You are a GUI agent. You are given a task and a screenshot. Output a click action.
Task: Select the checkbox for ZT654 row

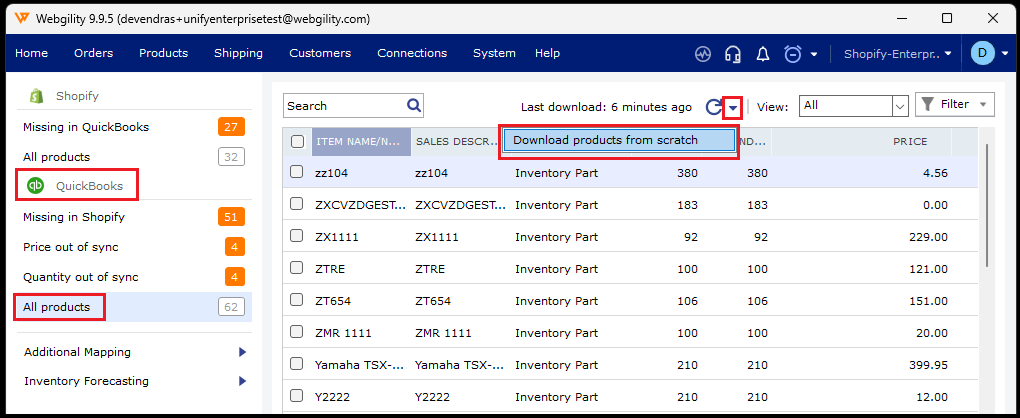[x=297, y=300]
